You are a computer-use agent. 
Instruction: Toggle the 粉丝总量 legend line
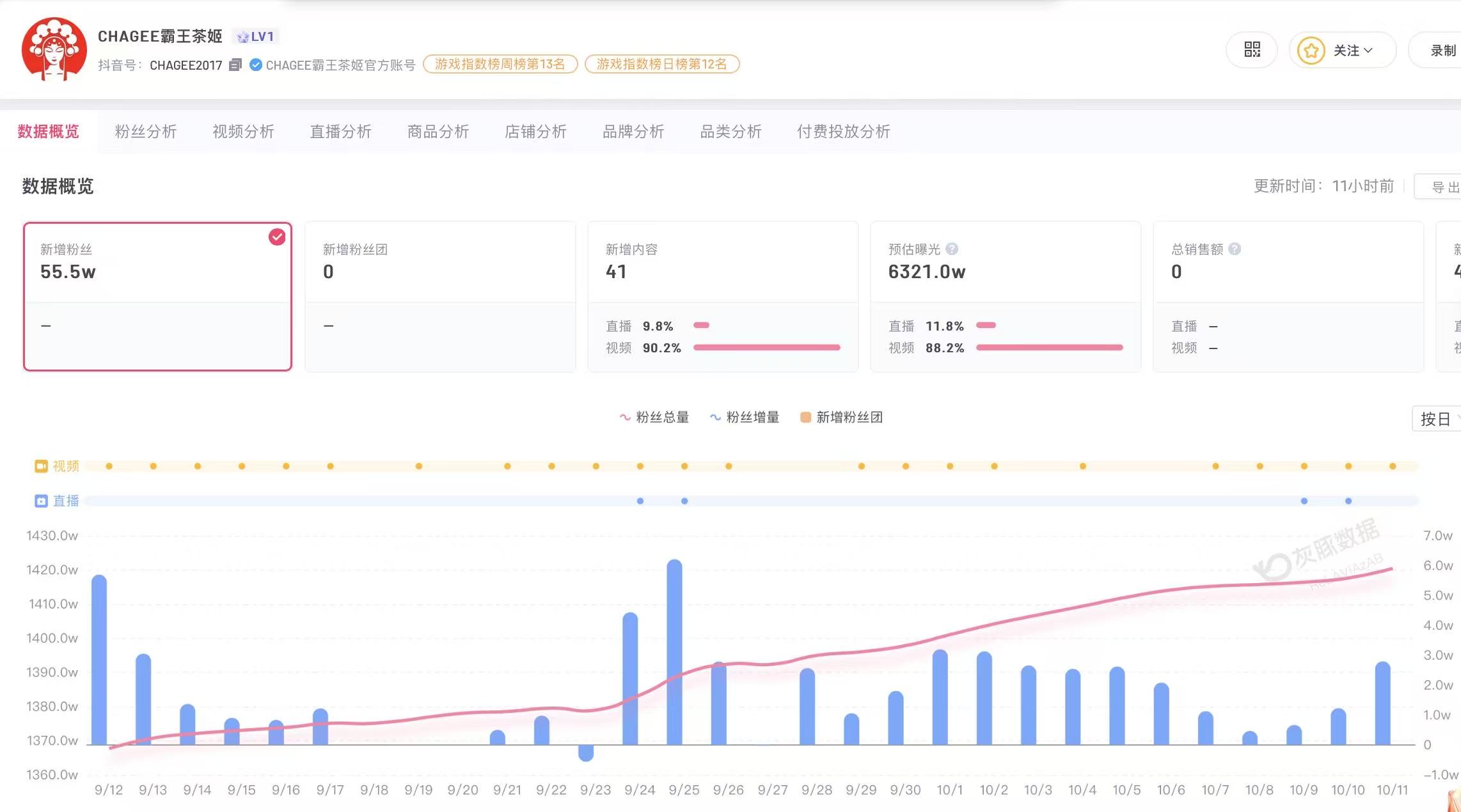[x=654, y=418]
